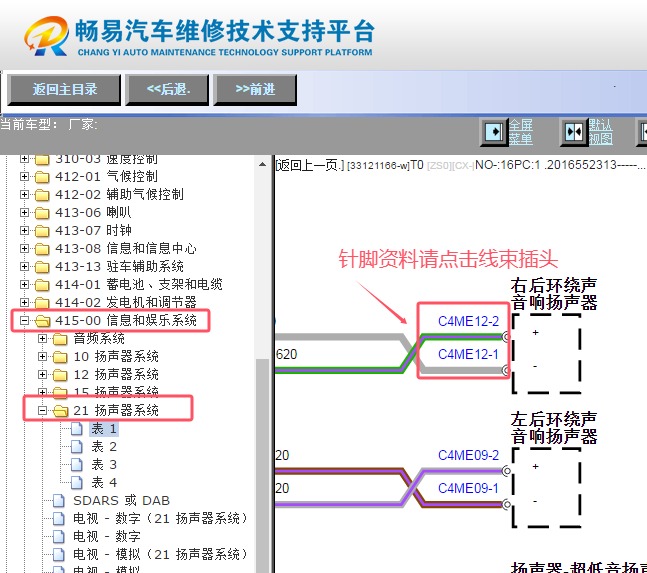The image size is (647, 573).
Task: Click the 表 3 document icon
Action: (77, 465)
